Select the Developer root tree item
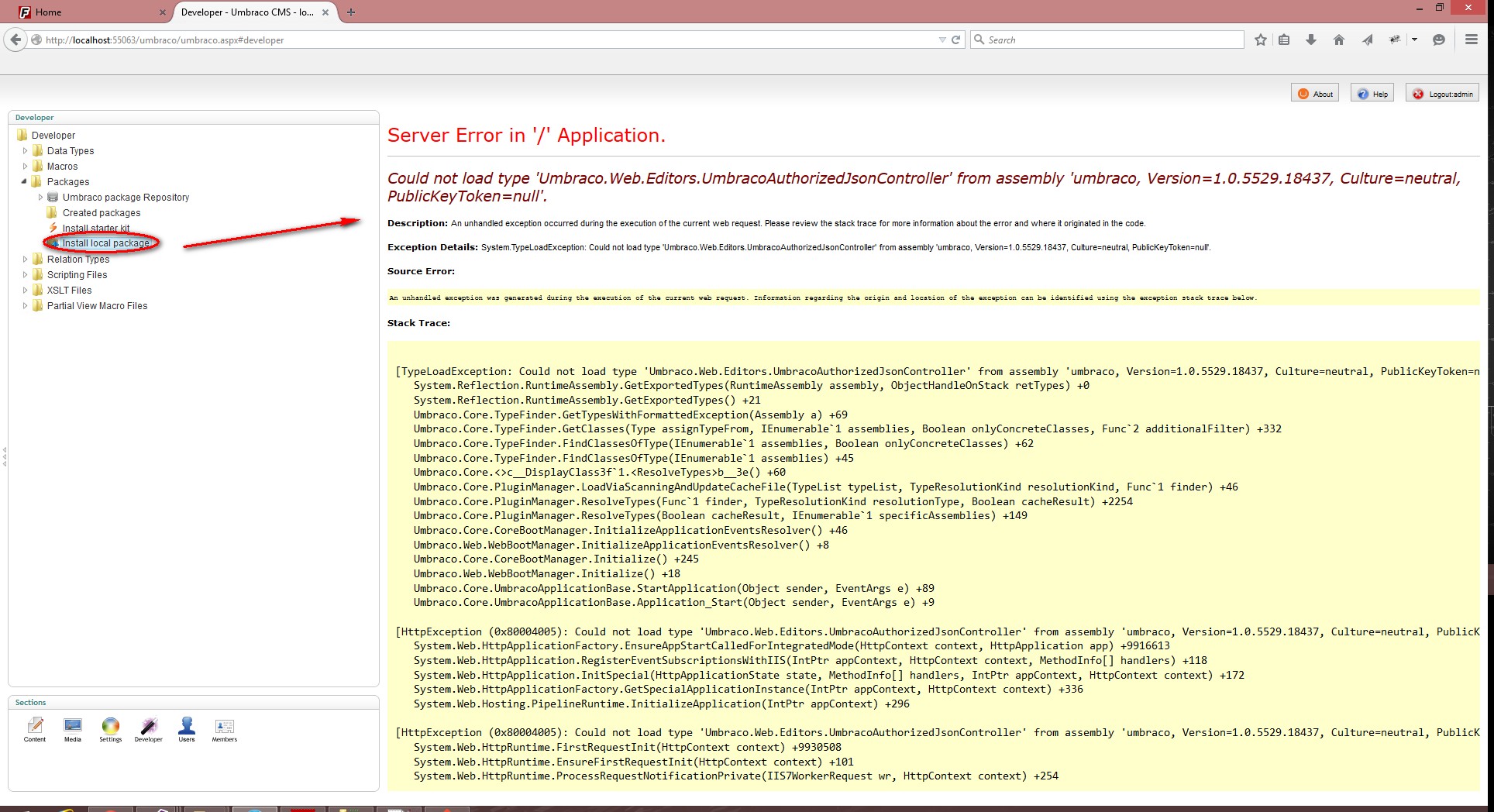1494x812 pixels. point(53,135)
